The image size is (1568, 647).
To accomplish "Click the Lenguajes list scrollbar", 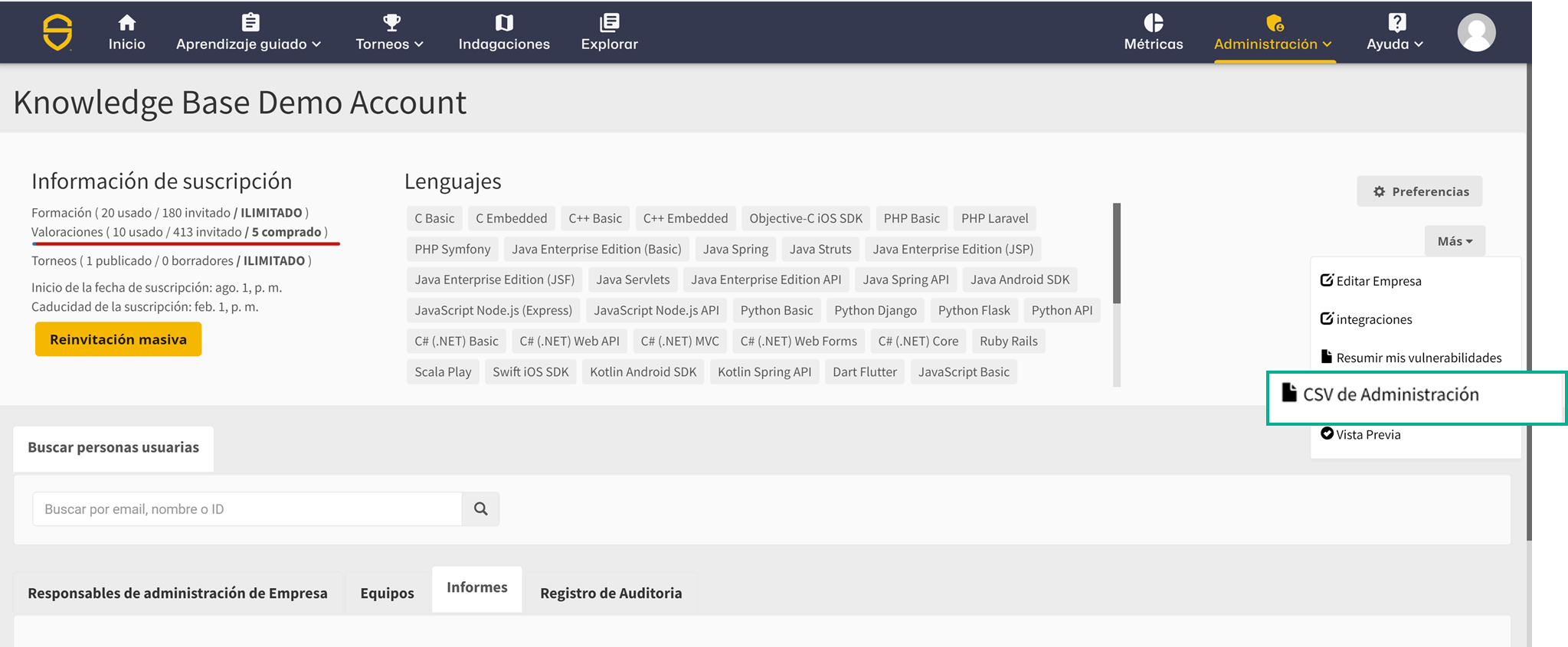I will (x=1117, y=253).
